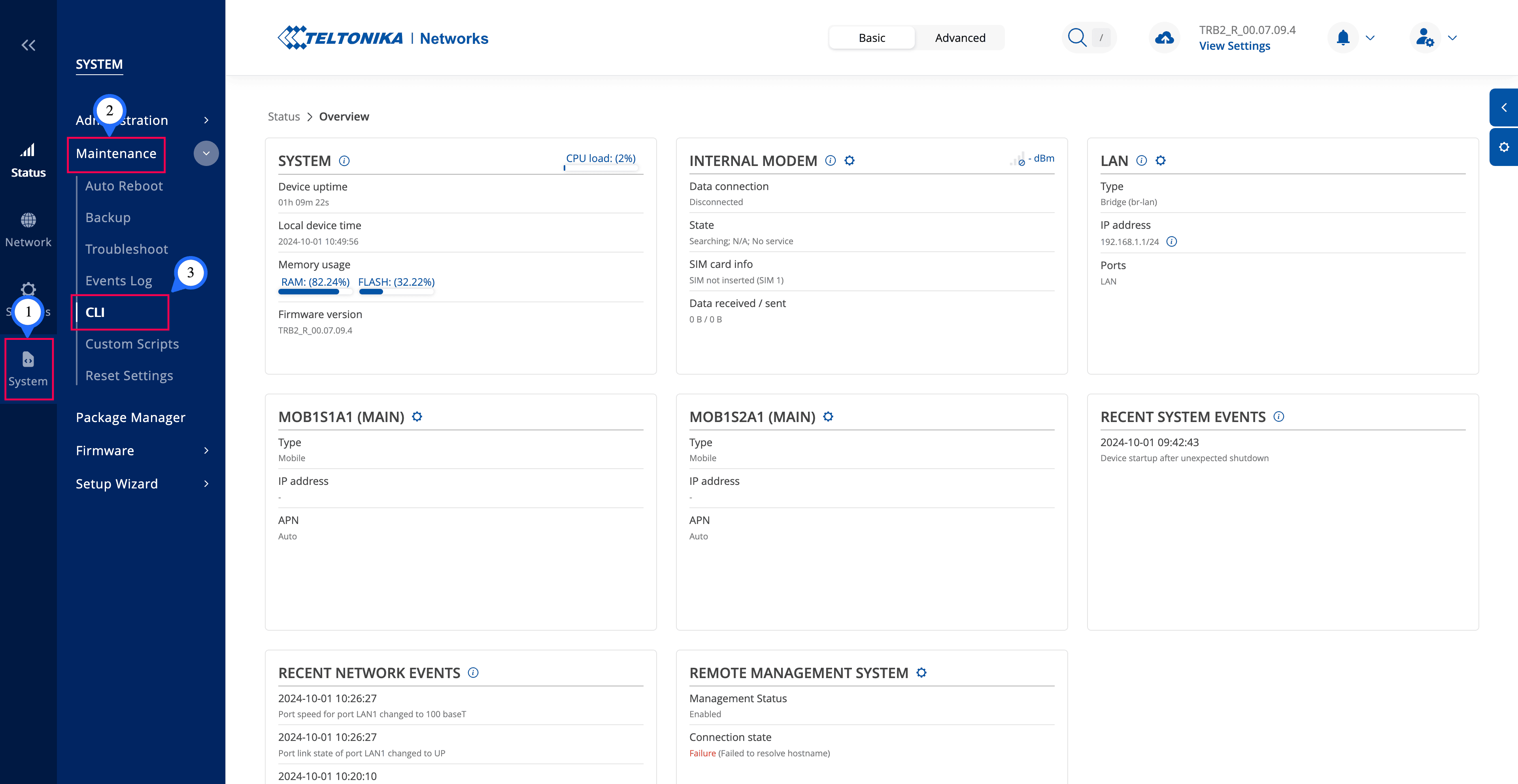Click the View Settings link

[x=1235, y=46]
